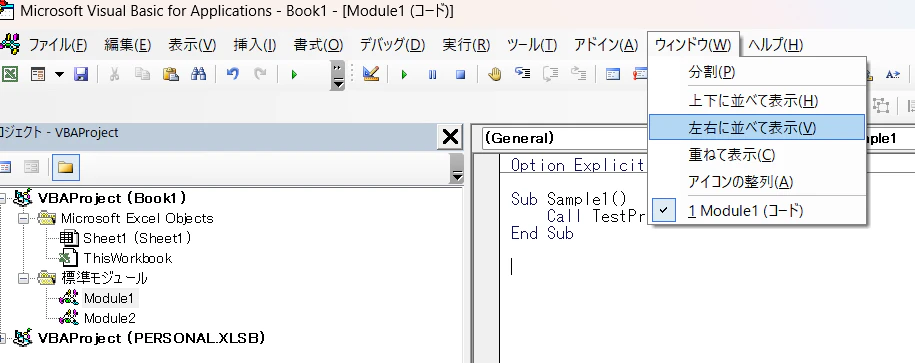Toggle folders with the yellow folder icon
Image resolution: width=915 pixels, height=363 pixels.
point(65,167)
